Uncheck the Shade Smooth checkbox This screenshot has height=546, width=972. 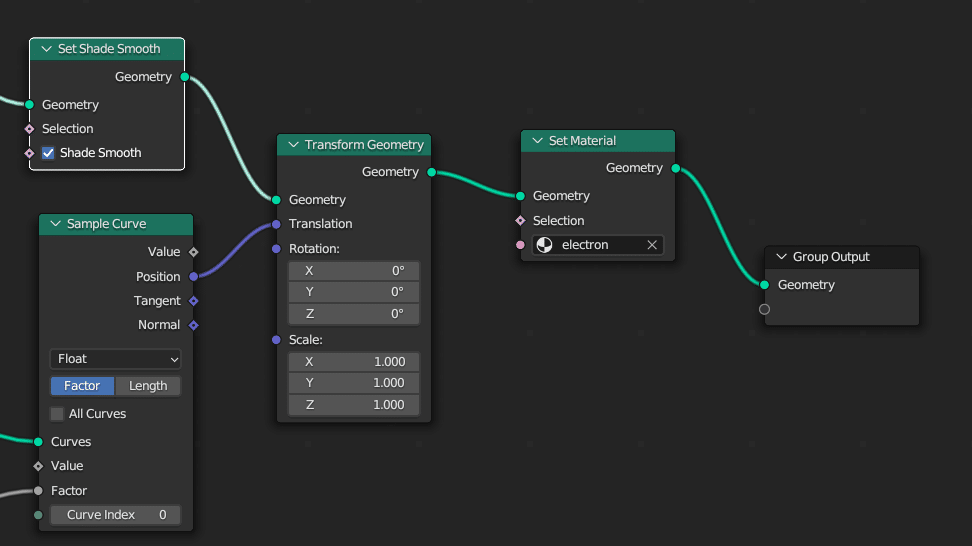[x=48, y=153]
